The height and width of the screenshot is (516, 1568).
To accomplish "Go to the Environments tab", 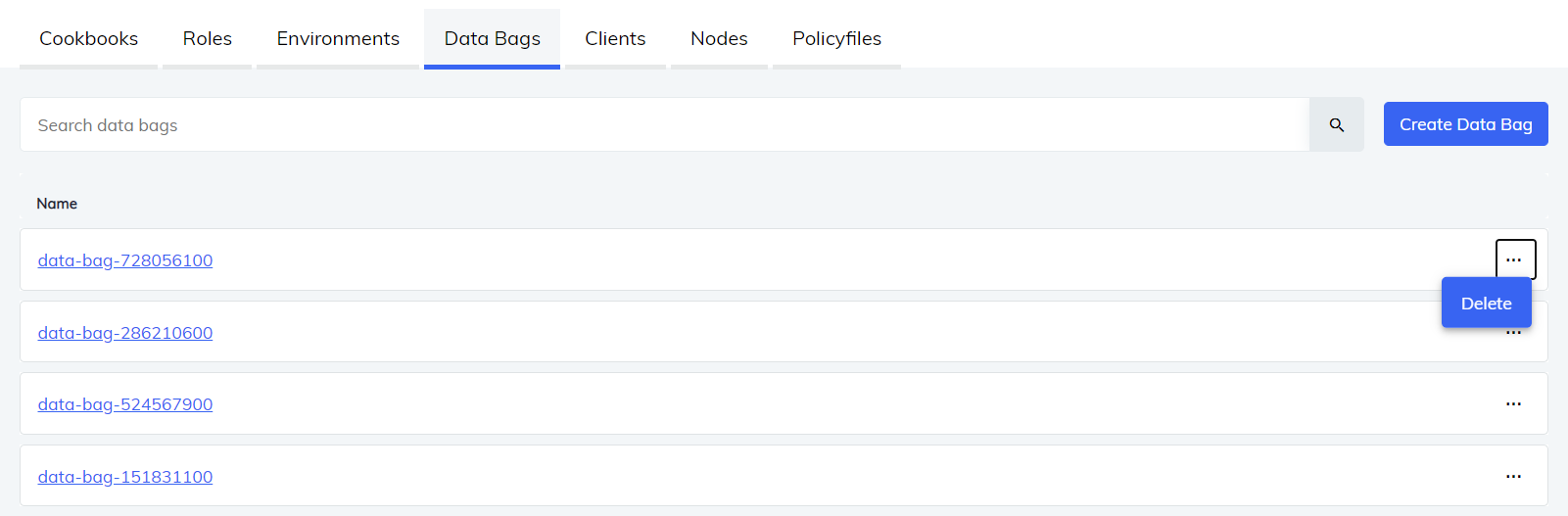I will [x=338, y=38].
